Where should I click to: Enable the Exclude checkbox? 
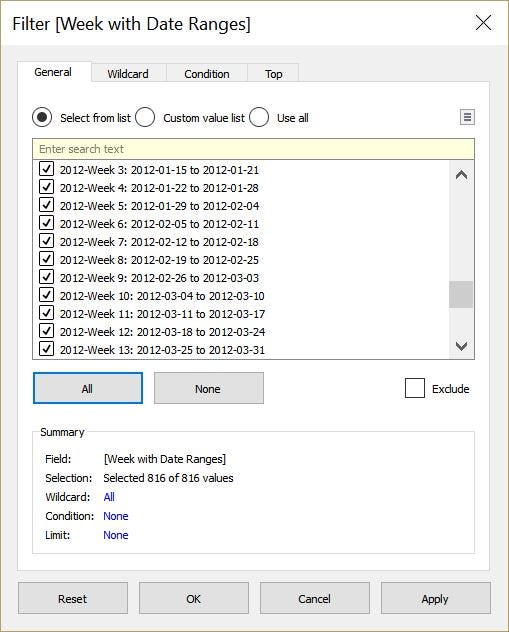pos(415,388)
